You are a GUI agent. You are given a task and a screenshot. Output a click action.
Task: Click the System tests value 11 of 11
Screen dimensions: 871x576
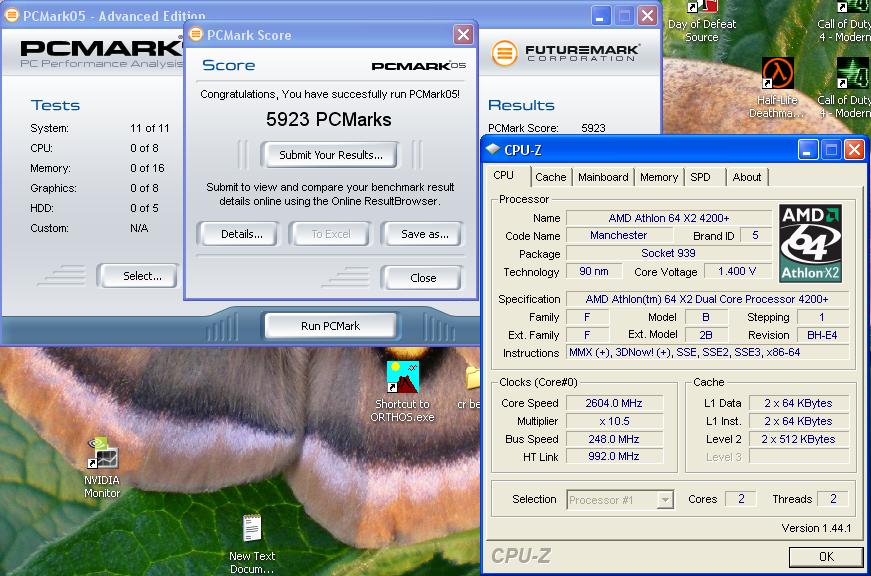(x=149, y=128)
